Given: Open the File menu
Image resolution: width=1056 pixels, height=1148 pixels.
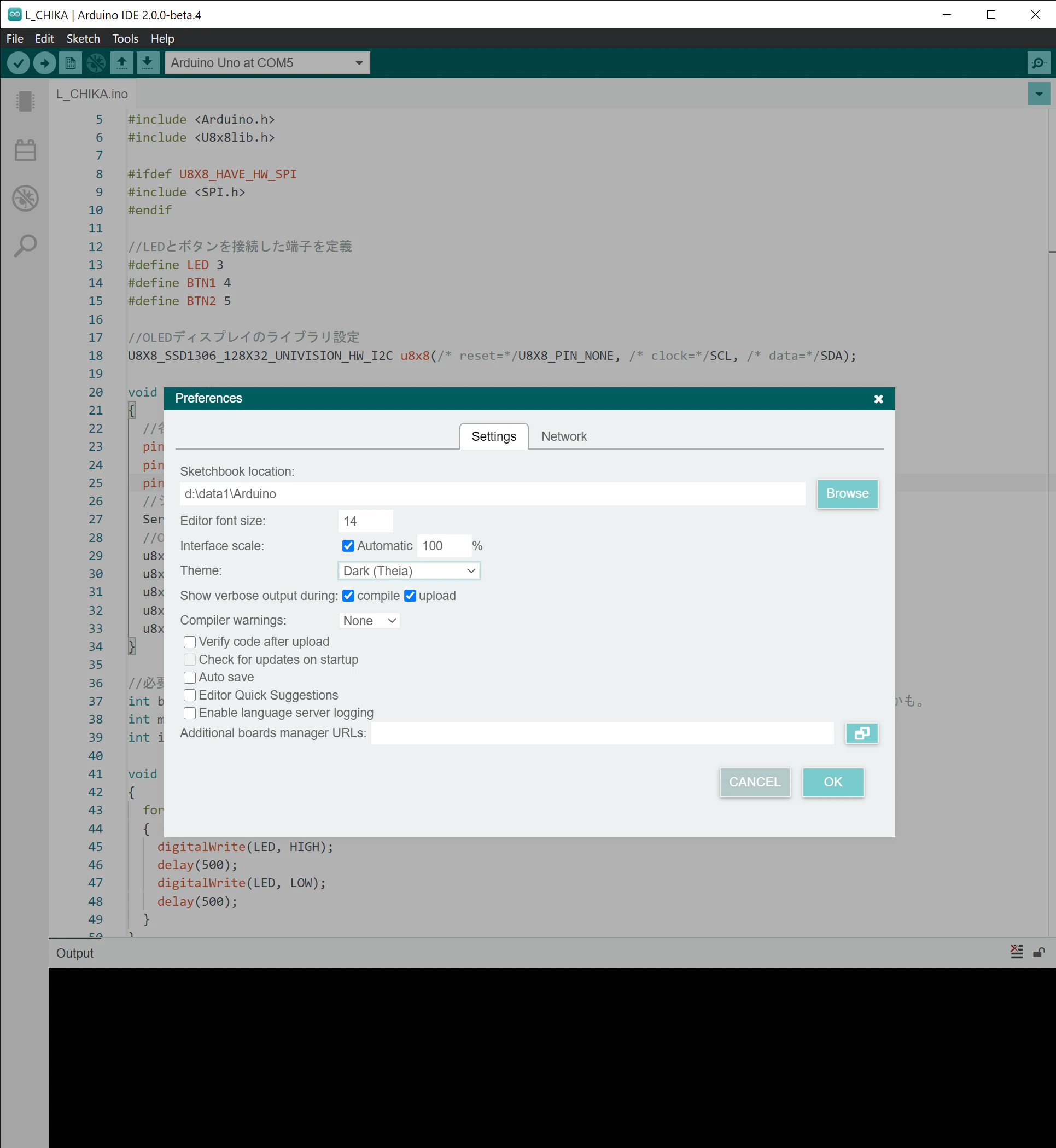Looking at the screenshot, I should tap(15, 38).
